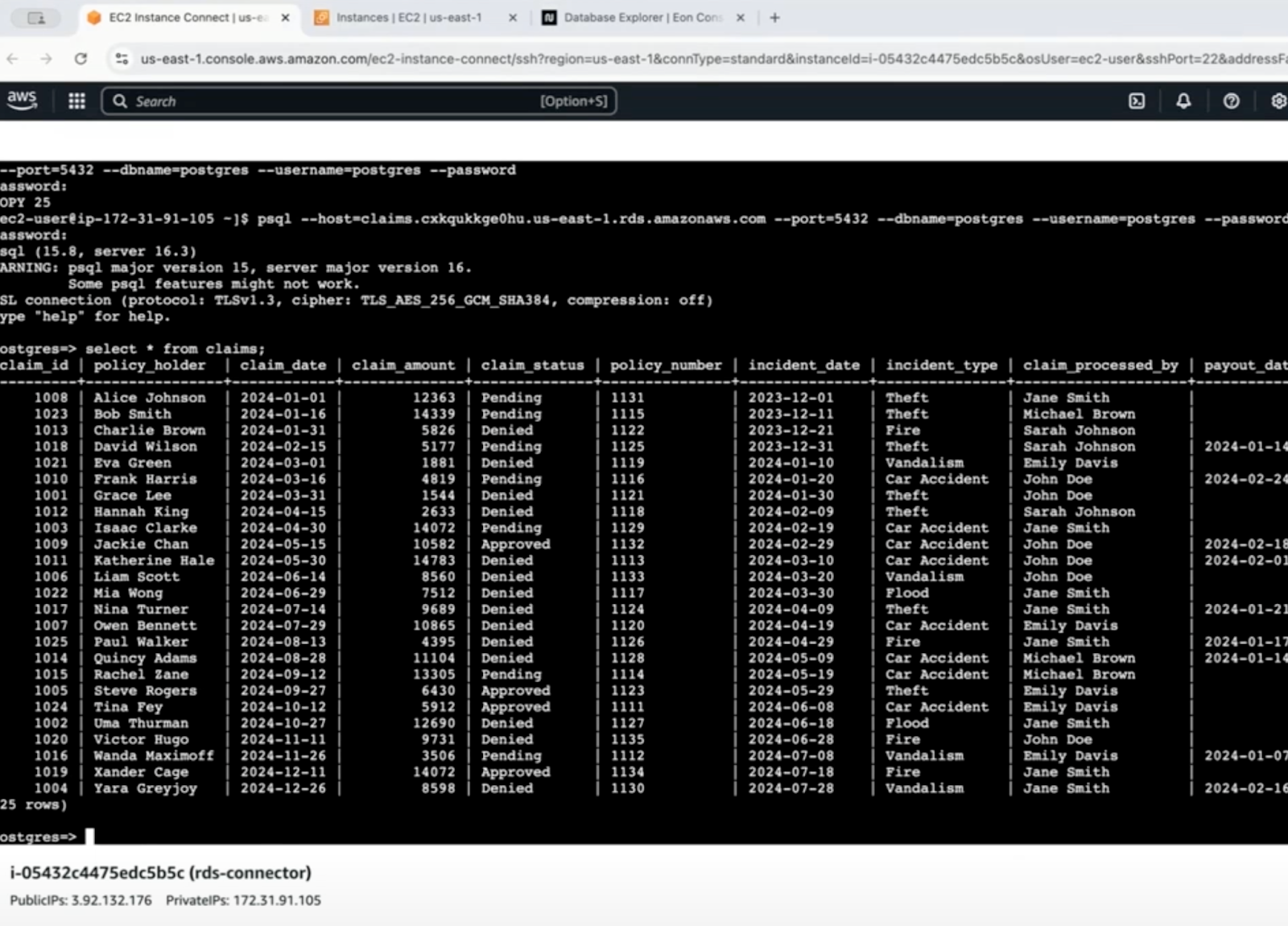The width and height of the screenshot is (1288, 926).
Task: Go forward in browser history
Action: coord(46,59)
